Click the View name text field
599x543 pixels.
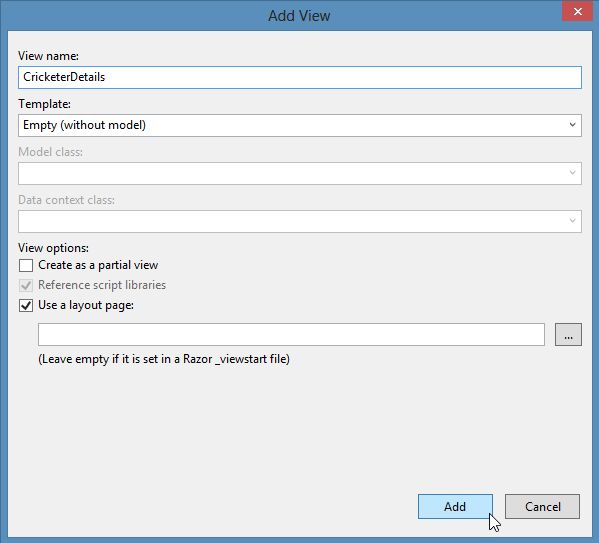point(300,77)
